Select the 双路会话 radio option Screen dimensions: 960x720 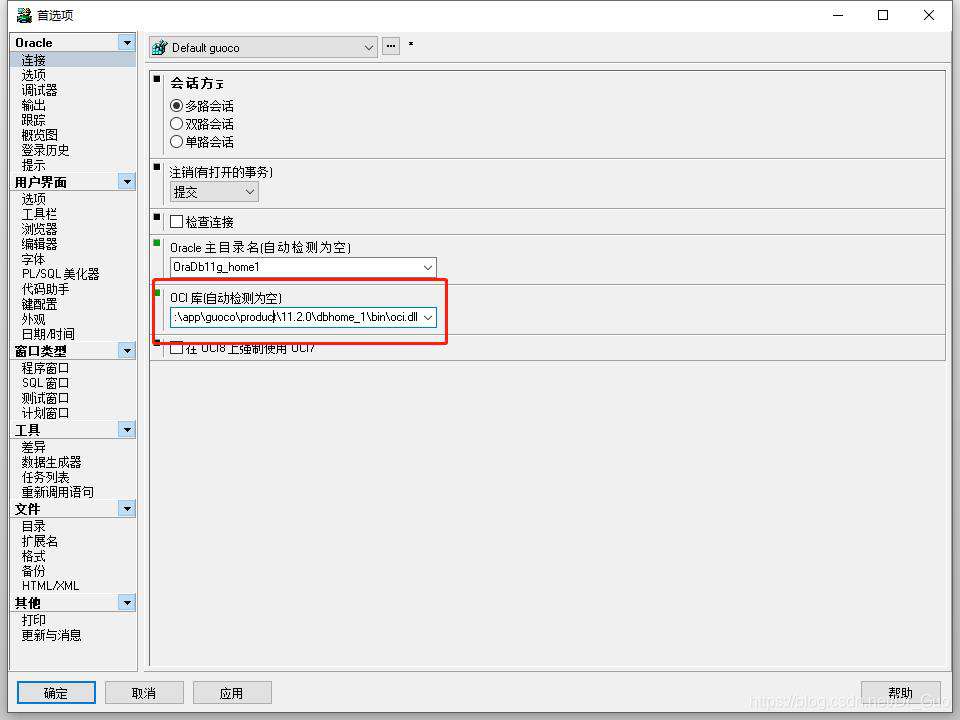(x=176, y=124)
